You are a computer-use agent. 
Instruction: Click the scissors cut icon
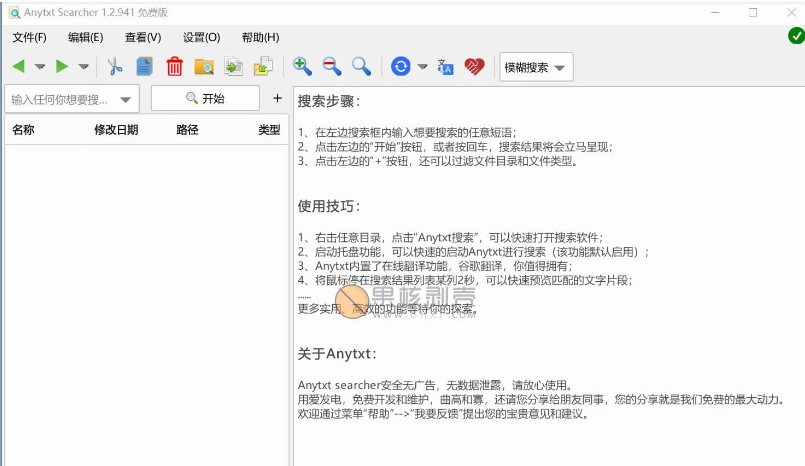tap(115, 67)
